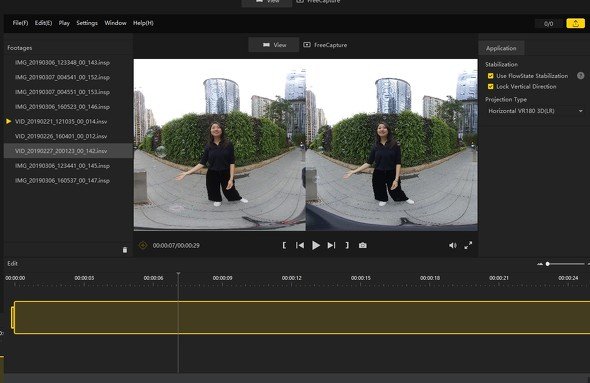Select footage VID_20190226_160401_00_012.insv

point(61,136)
